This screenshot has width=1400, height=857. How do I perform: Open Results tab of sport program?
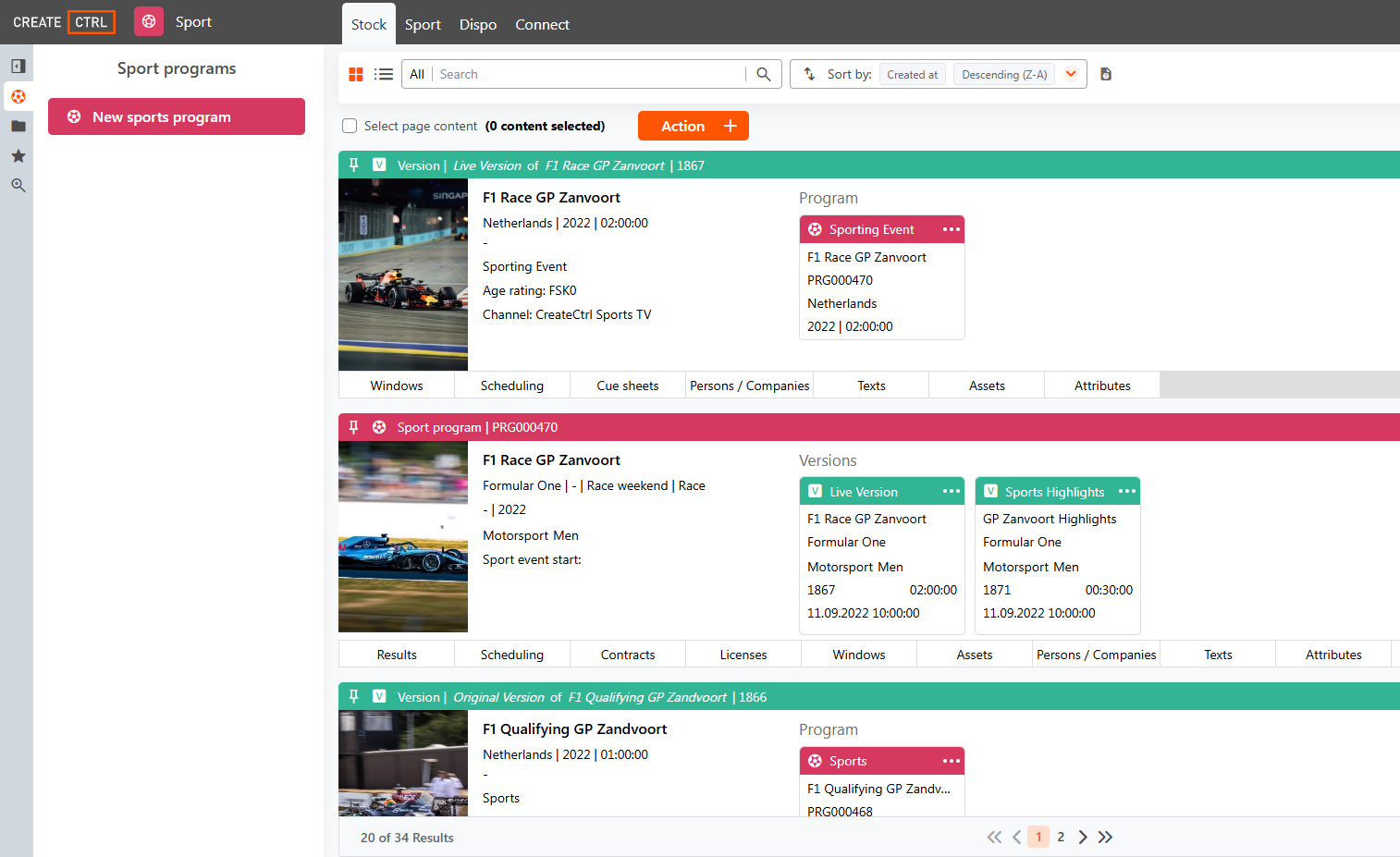point(397,655)
